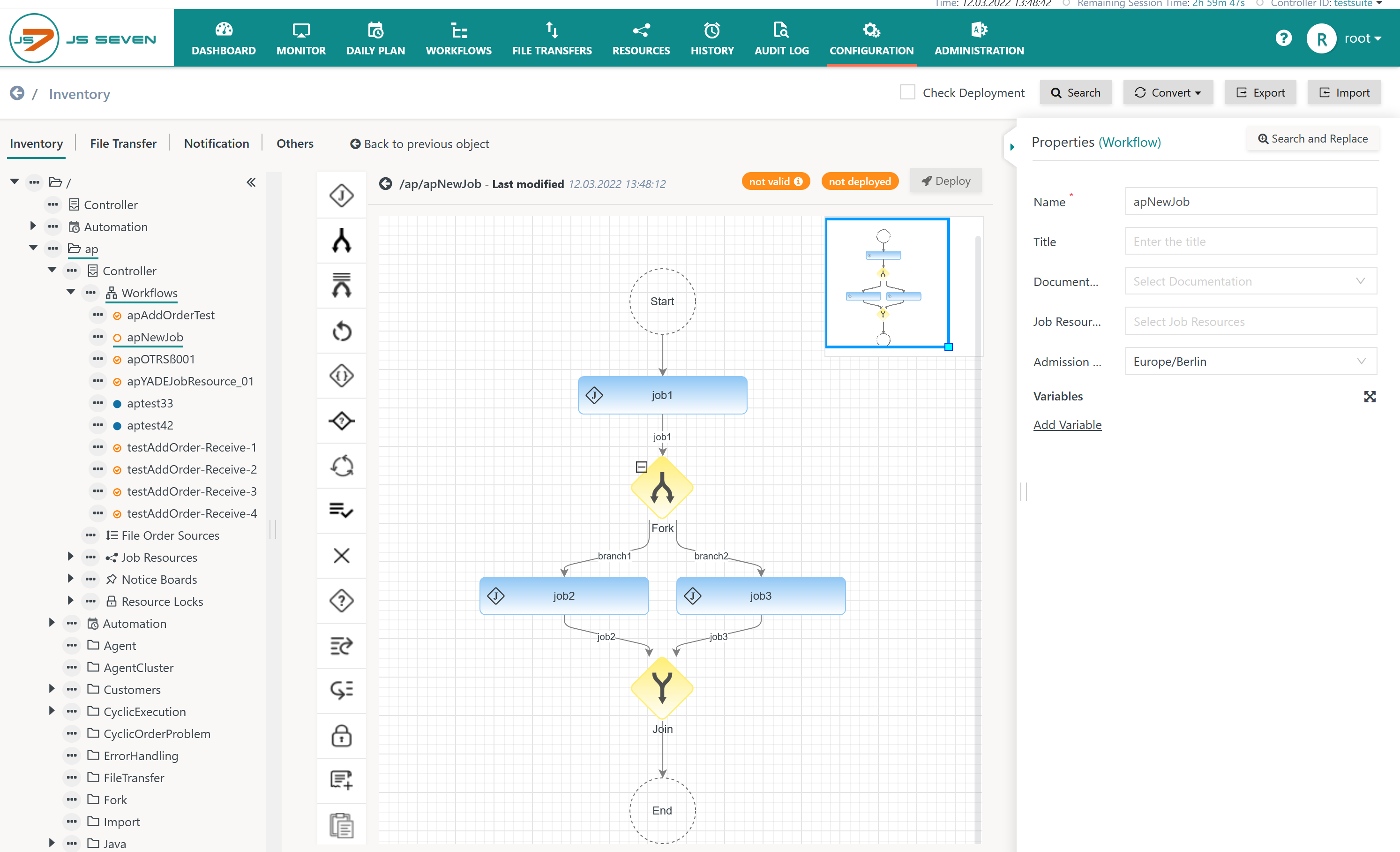Collapse the ap folder
The width and height of the screenshot is (1400, 852).
point(33,248)
